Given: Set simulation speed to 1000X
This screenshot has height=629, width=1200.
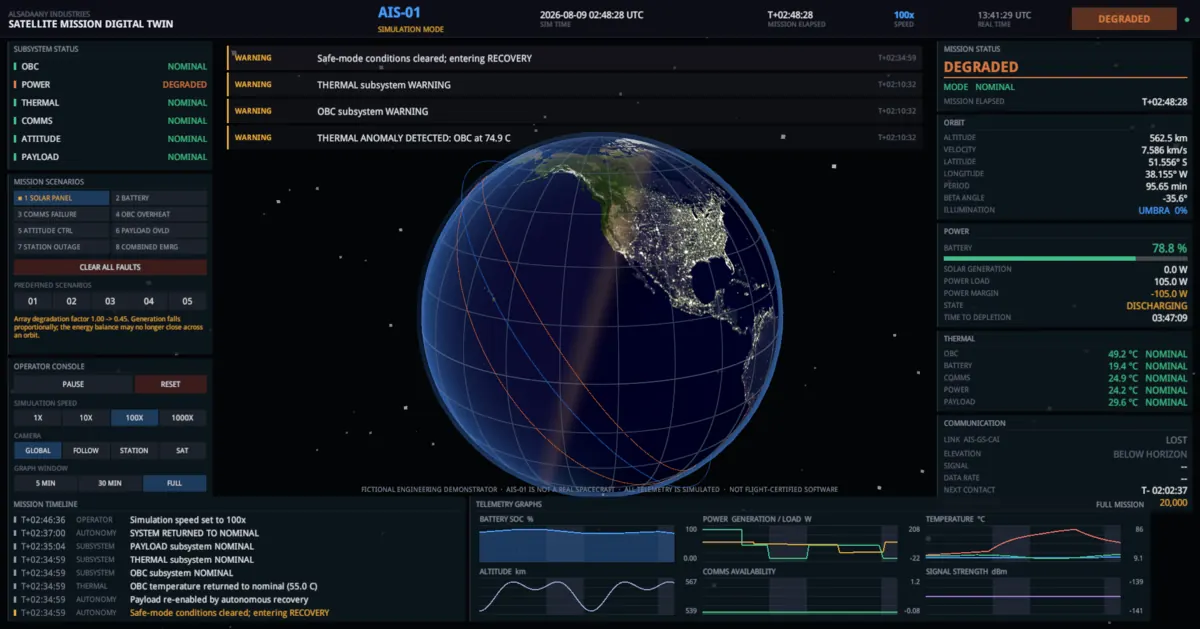Looking at the screenshot, I should coord(183,417).
